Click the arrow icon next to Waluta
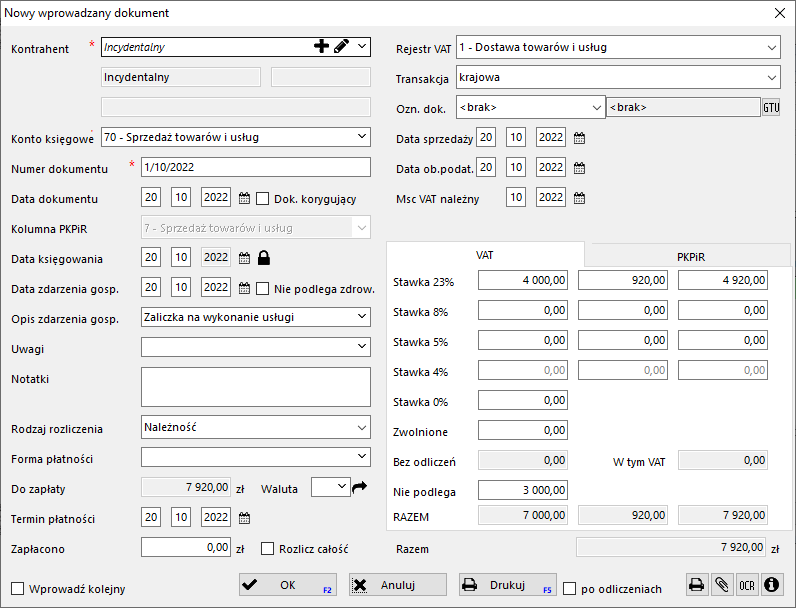The width and height of the screenshot is (796, 608). [360, 487]
